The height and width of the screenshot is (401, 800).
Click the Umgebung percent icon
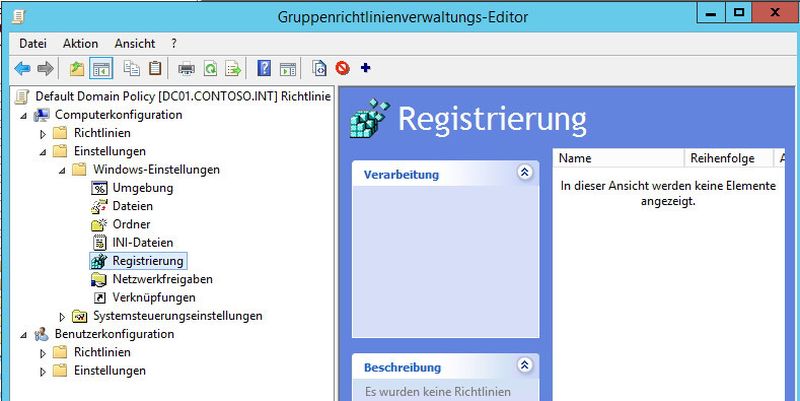pyautogui.click(x=99, y=188)
